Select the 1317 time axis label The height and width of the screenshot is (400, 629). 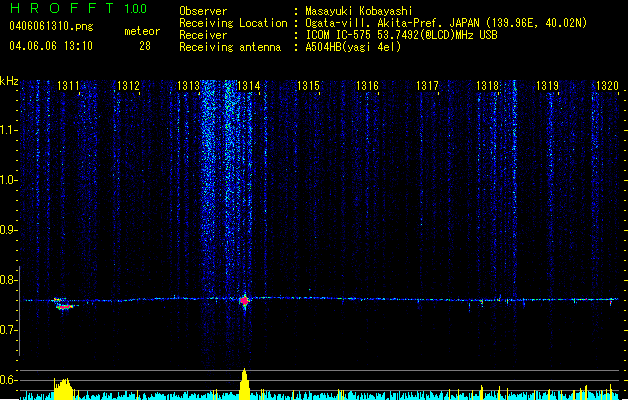point(427,86)
